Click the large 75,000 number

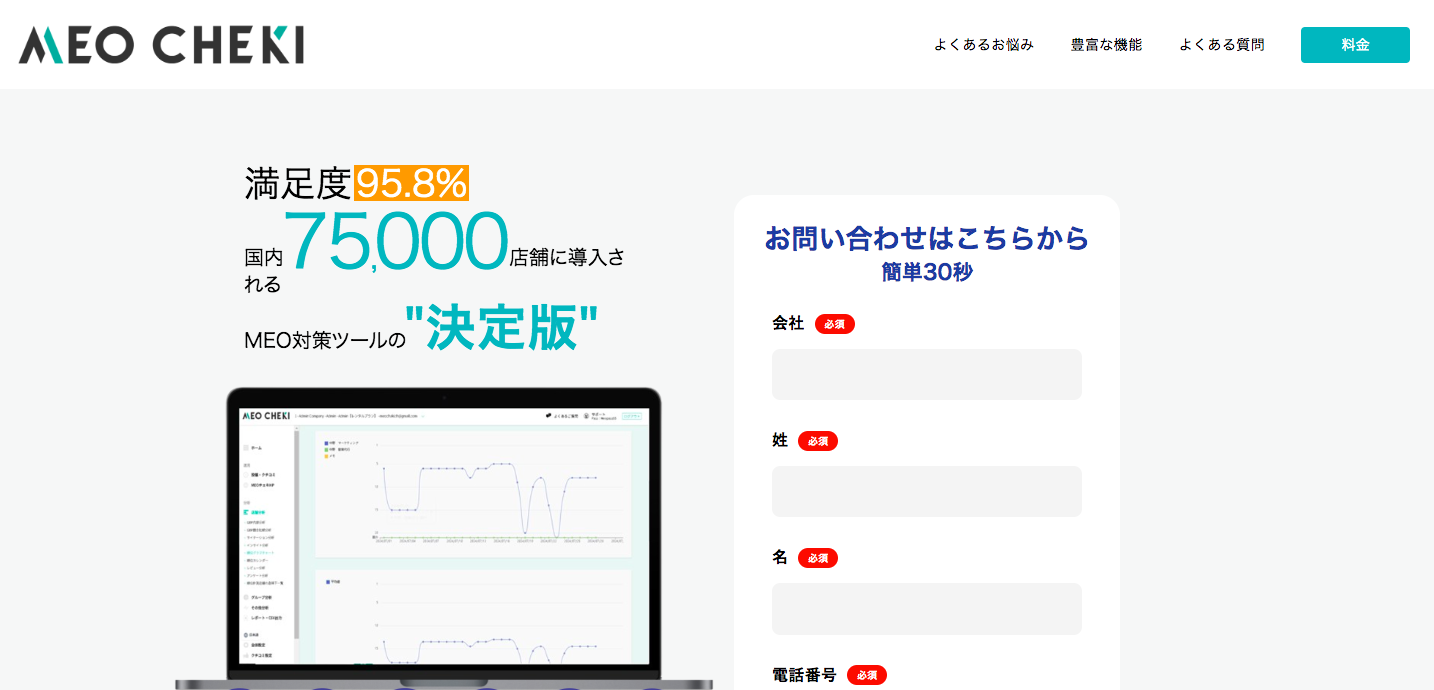click(396, 241)
